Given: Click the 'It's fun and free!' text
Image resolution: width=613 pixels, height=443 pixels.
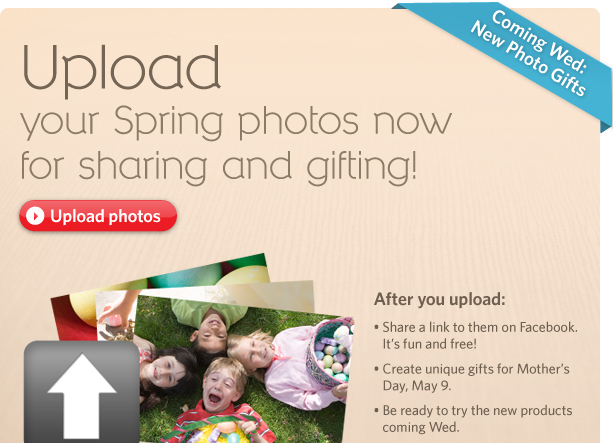Looking at the screenshot, I should [x=429, y=344].
